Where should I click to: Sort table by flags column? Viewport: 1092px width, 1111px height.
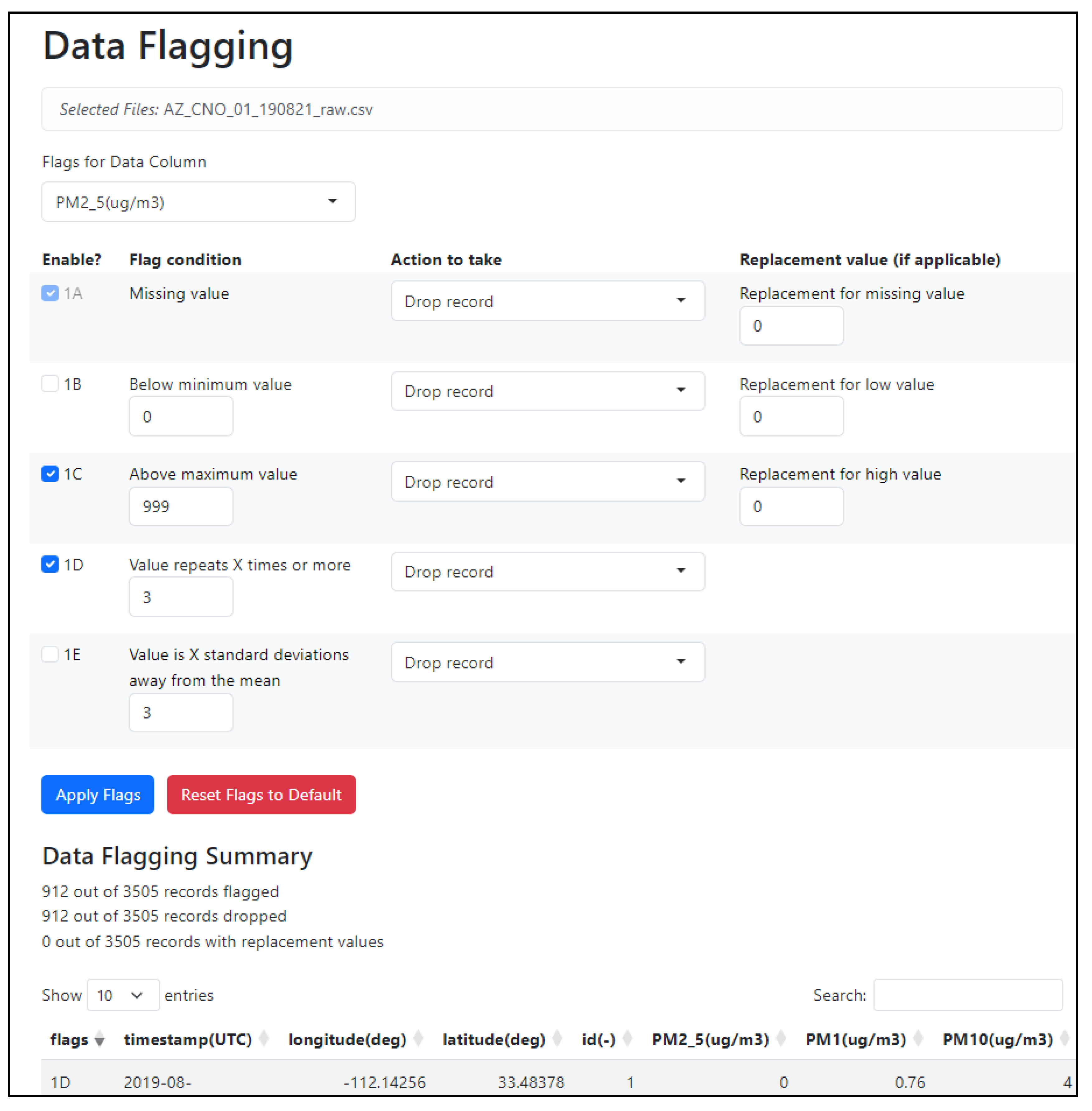click(69, 1039)
